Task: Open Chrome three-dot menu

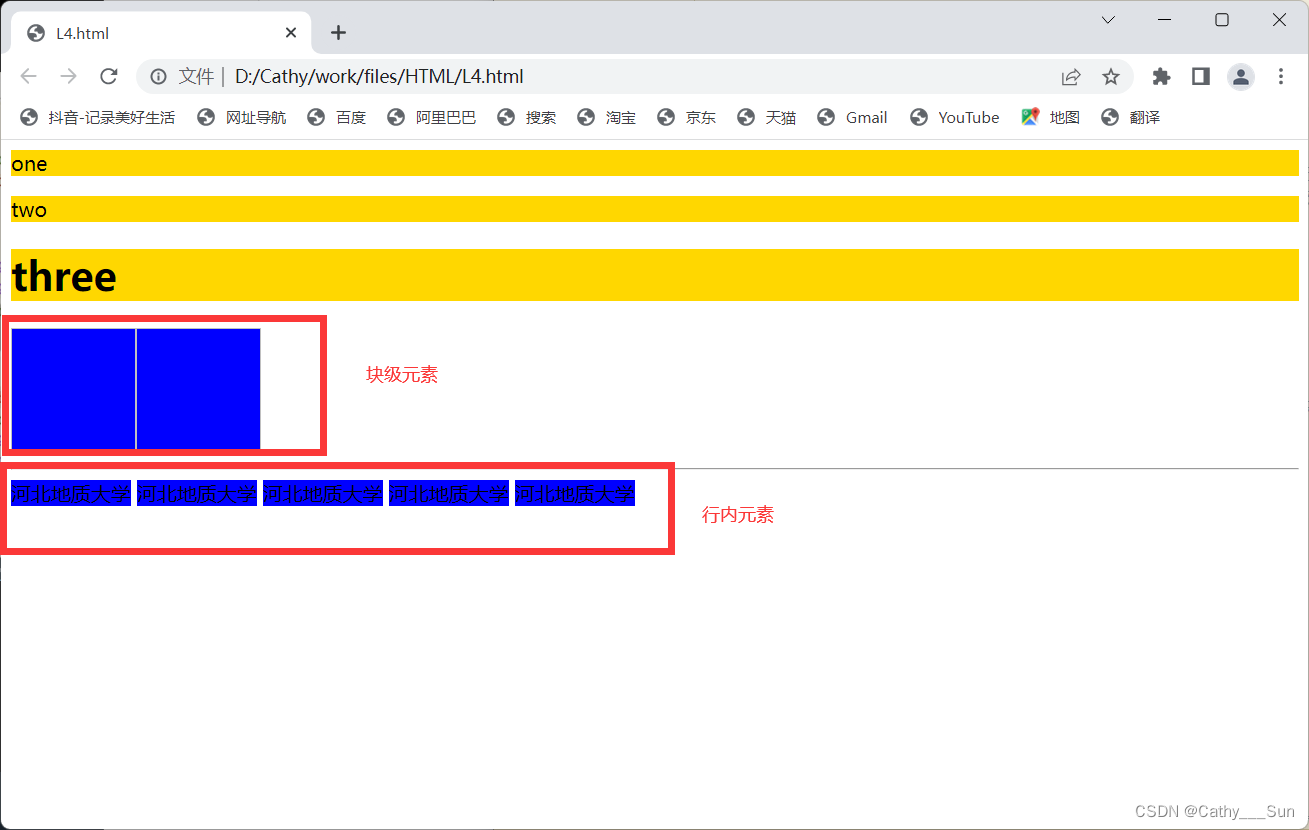Action: (x=1281, y=77)
